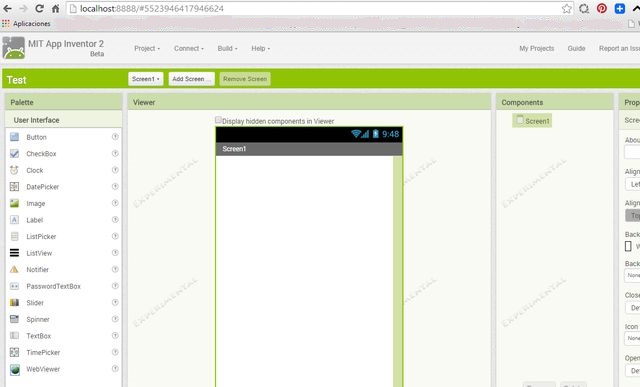The height and width of the screenshot is (387, 640).
Task: Select the ListPicker component icon
Action: pyautogui.click(x=14, y=236)
